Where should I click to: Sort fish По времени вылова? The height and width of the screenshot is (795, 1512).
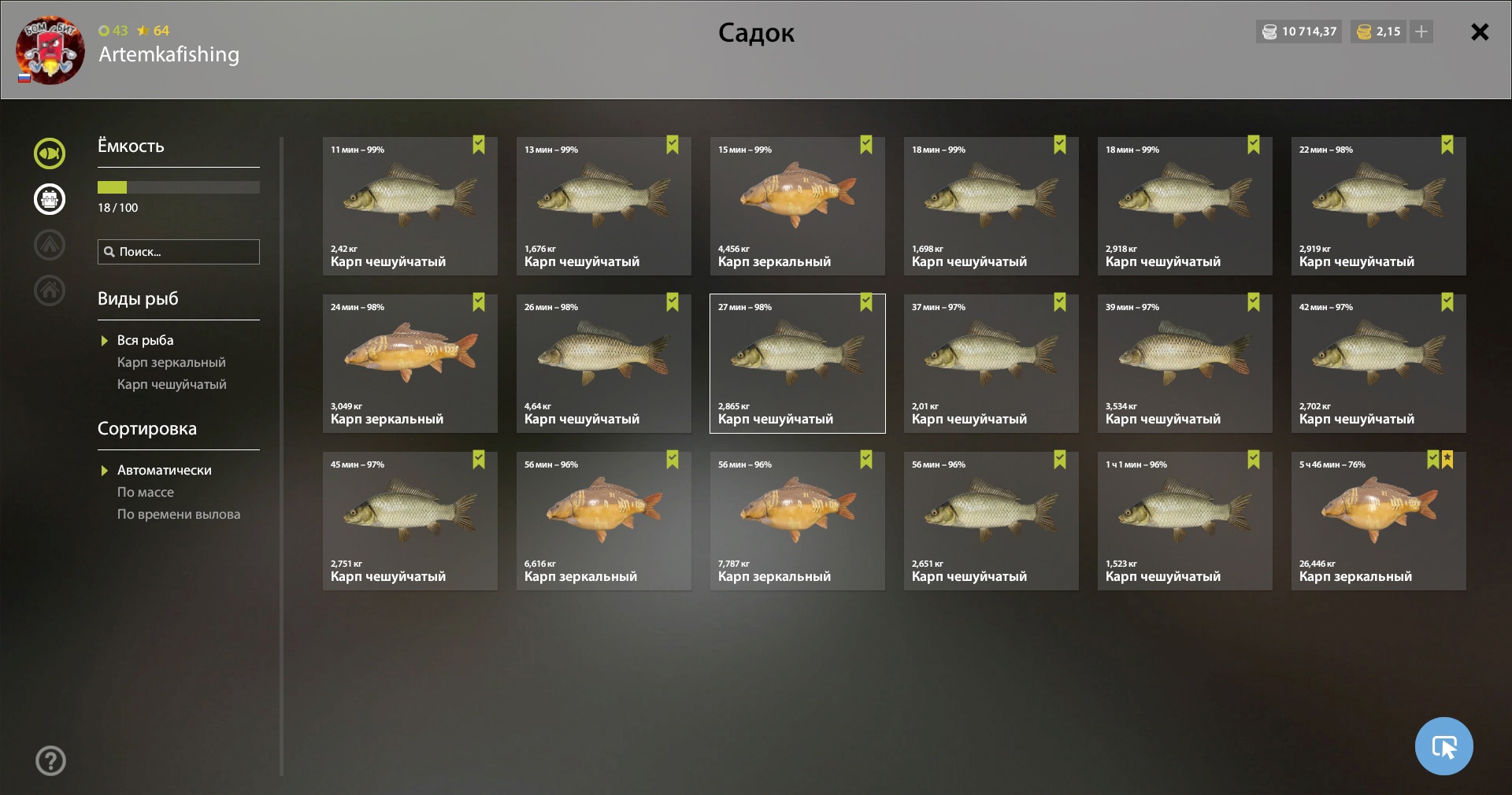tap(179, 514)
